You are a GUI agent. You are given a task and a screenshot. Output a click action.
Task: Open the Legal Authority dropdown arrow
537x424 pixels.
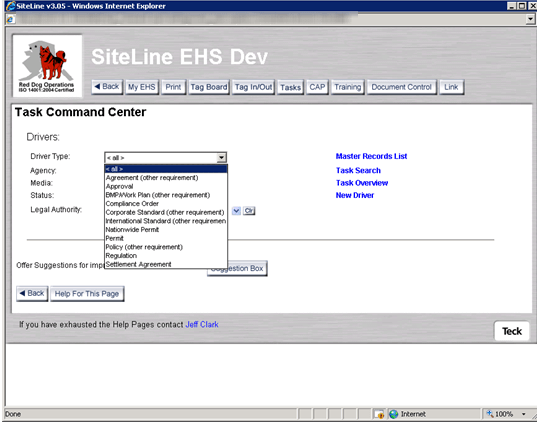pos(236,211)
